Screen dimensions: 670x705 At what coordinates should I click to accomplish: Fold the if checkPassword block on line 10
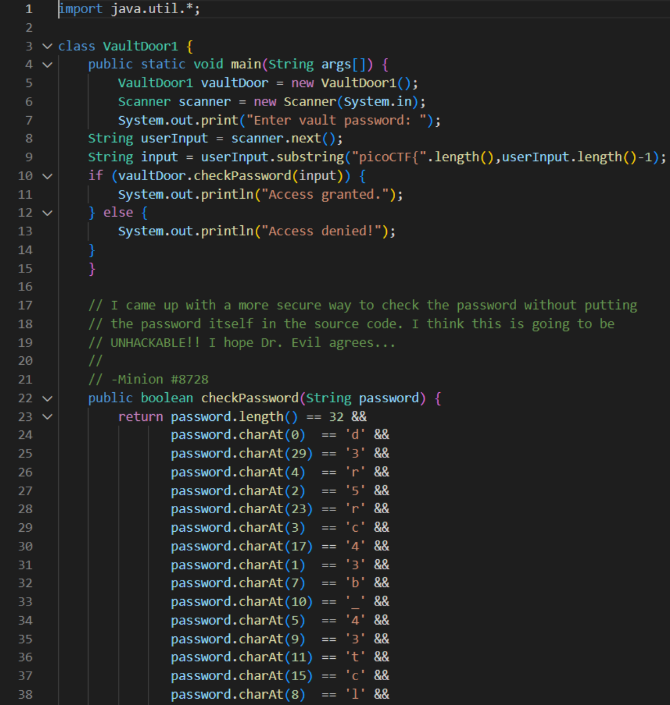[x=47, y=176]
